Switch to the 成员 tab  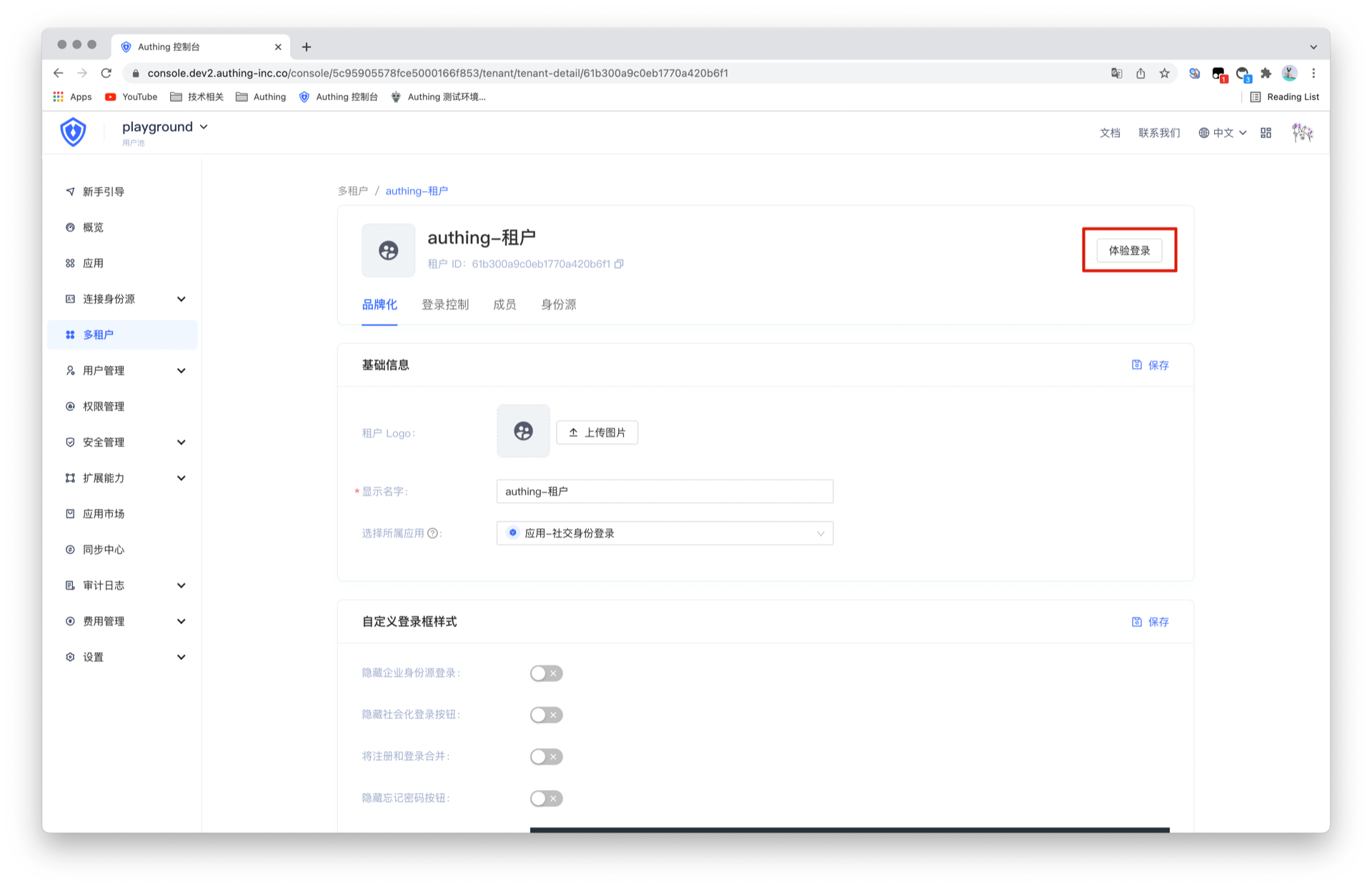pos(504,305)
